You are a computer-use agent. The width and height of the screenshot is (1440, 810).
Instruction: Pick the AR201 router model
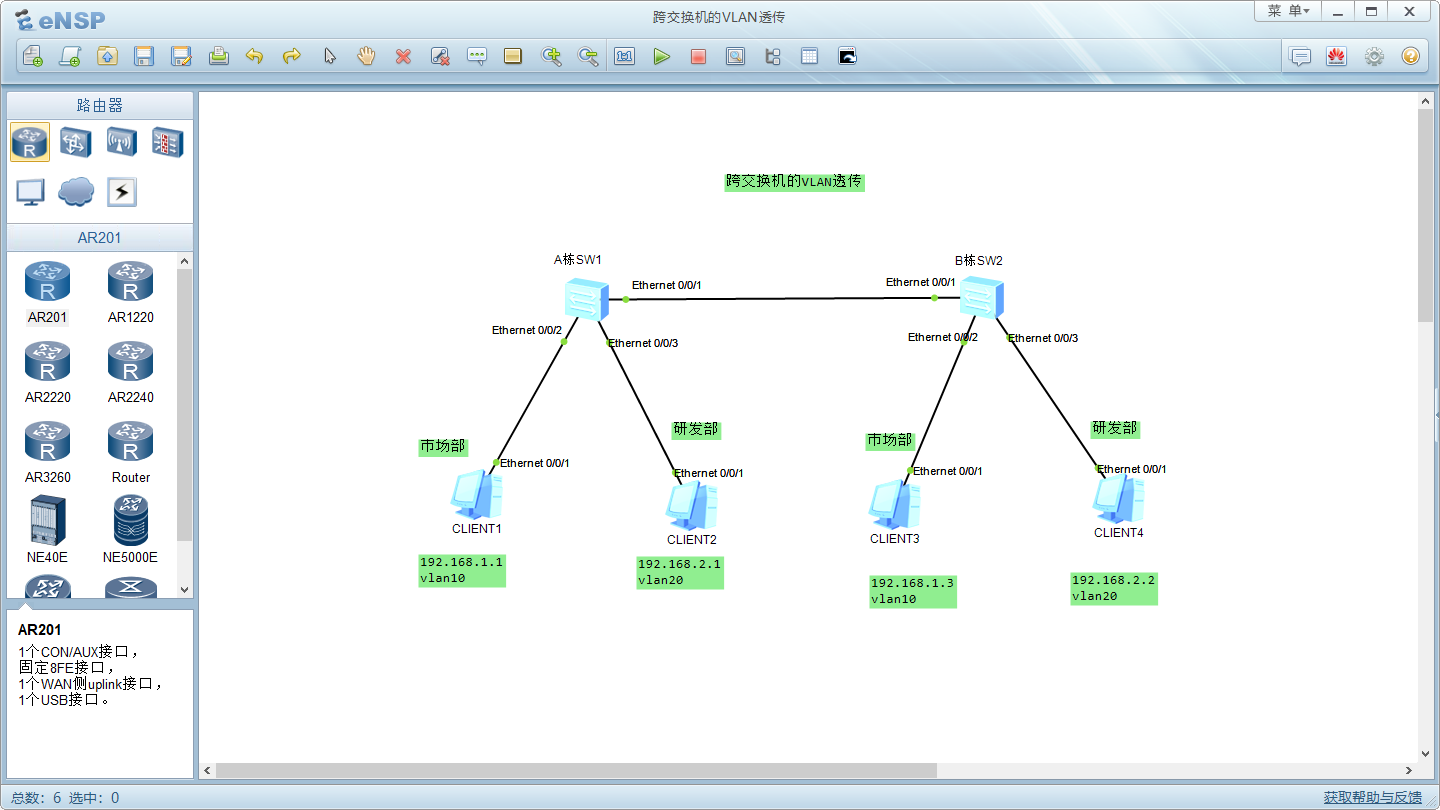[x=48, y=293]
